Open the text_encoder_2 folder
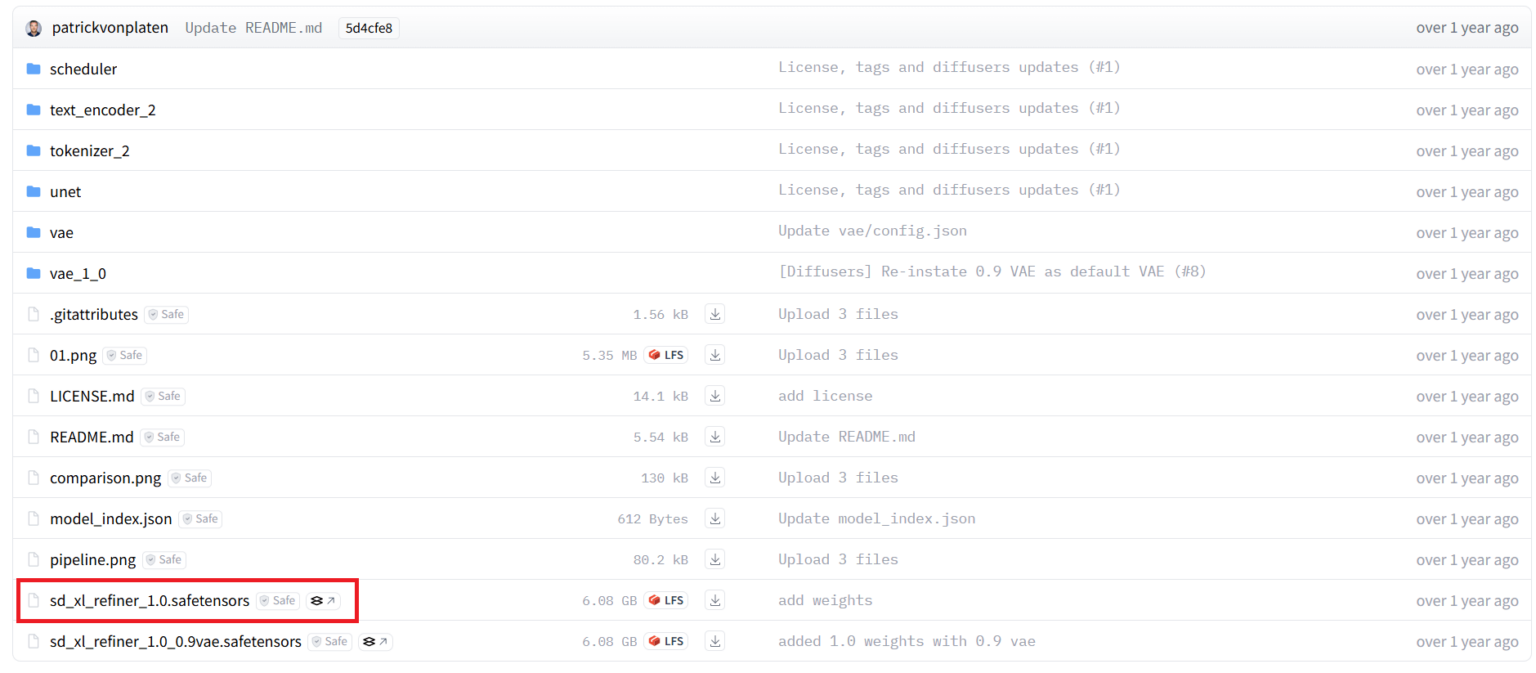Screen dimensions: 1536x673 pos(102,110)
